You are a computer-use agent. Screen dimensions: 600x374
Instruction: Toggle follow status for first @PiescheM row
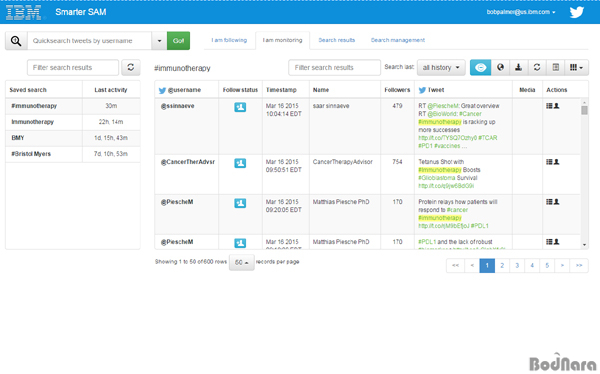pyautogui.click(x=240, y=203)
